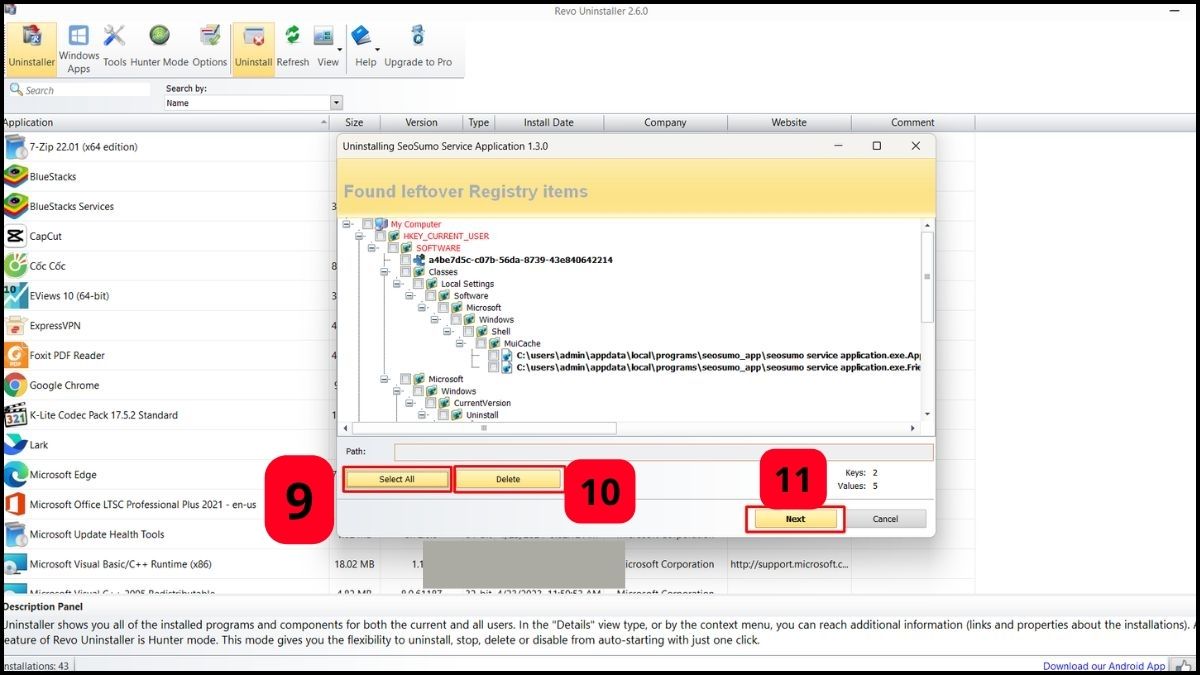Cancel the uninstall dialog
The height and width of the screenshot is (675, 1200).
(885, 519)
